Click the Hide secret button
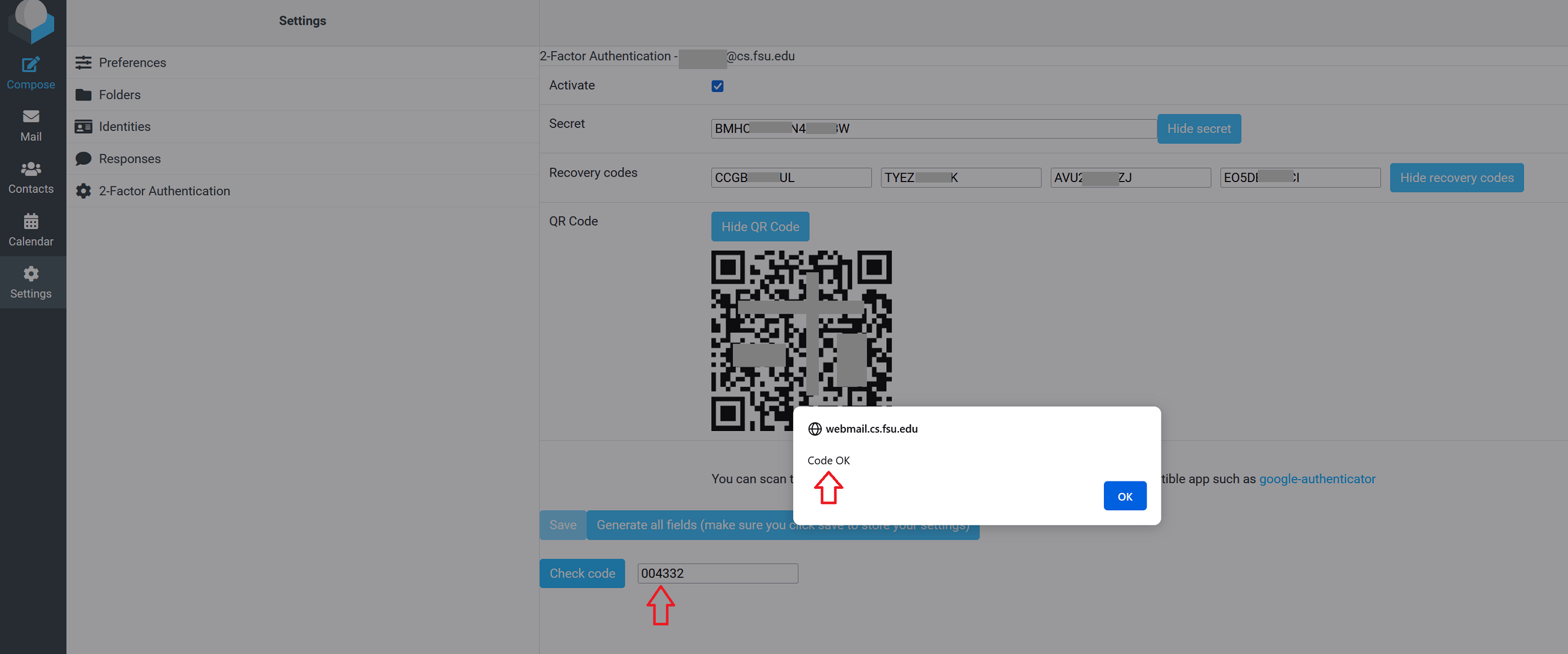The width and height of the screenshot is (1568, 654). pyautogui.click(x=1198, y=129)
